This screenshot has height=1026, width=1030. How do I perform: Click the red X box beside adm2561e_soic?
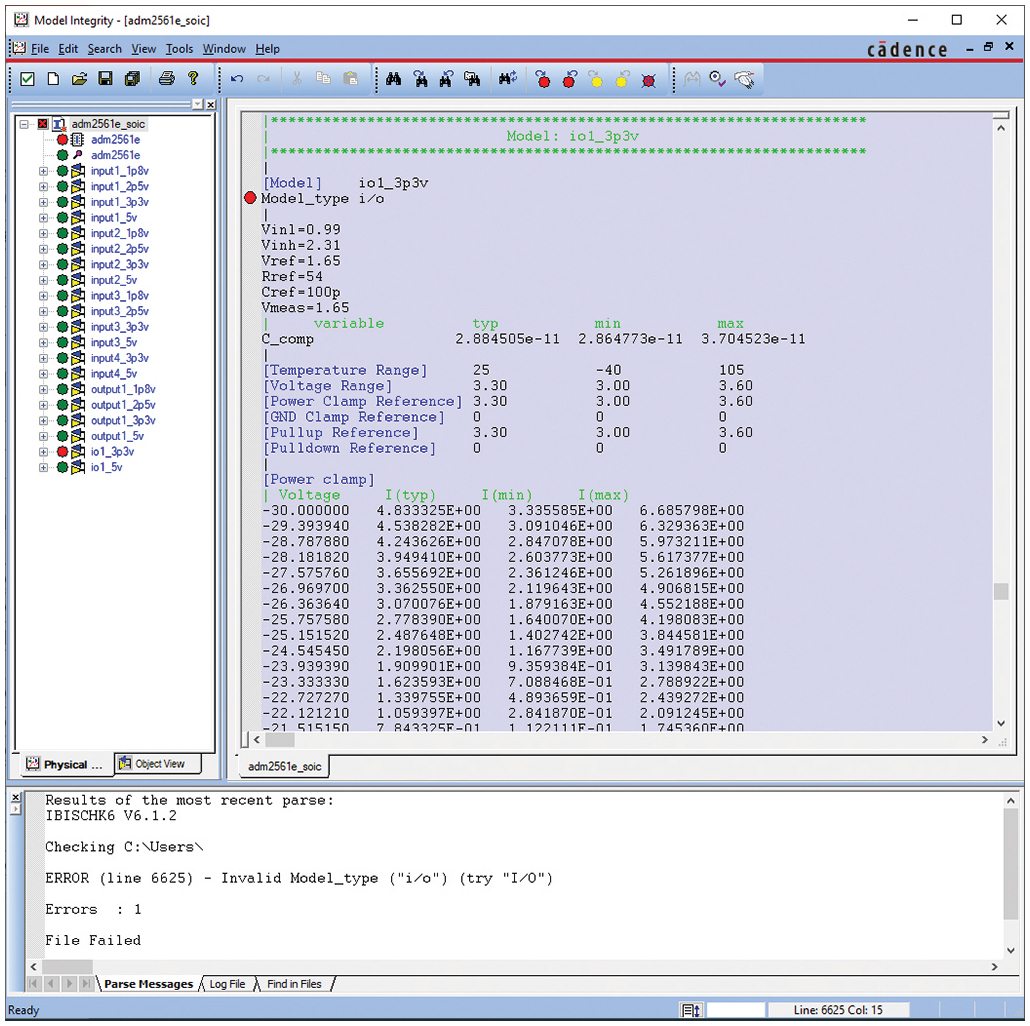click(42, 124)
